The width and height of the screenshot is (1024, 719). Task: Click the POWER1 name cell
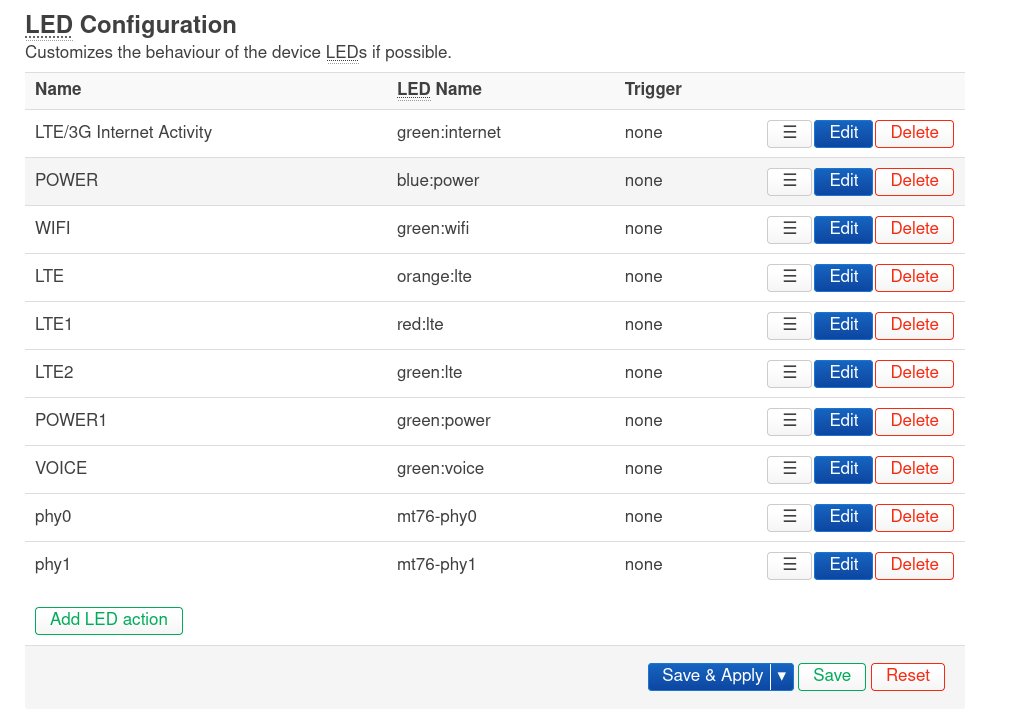(x=71, y=420)
